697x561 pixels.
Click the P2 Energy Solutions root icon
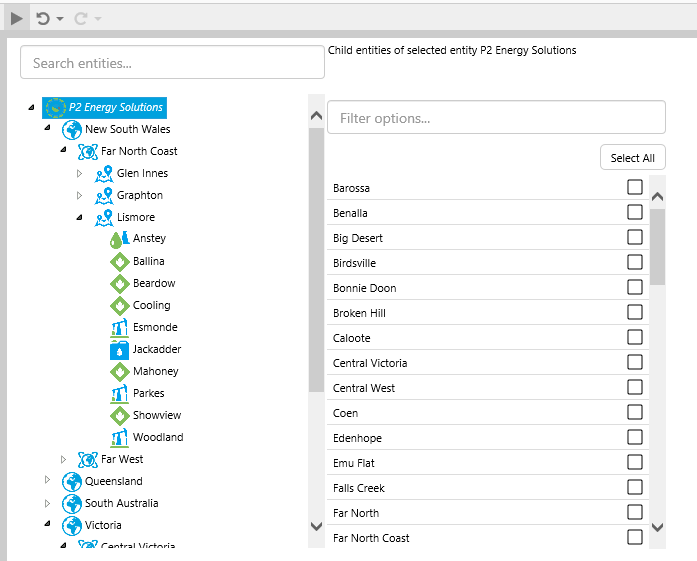[x=55, y=108]
